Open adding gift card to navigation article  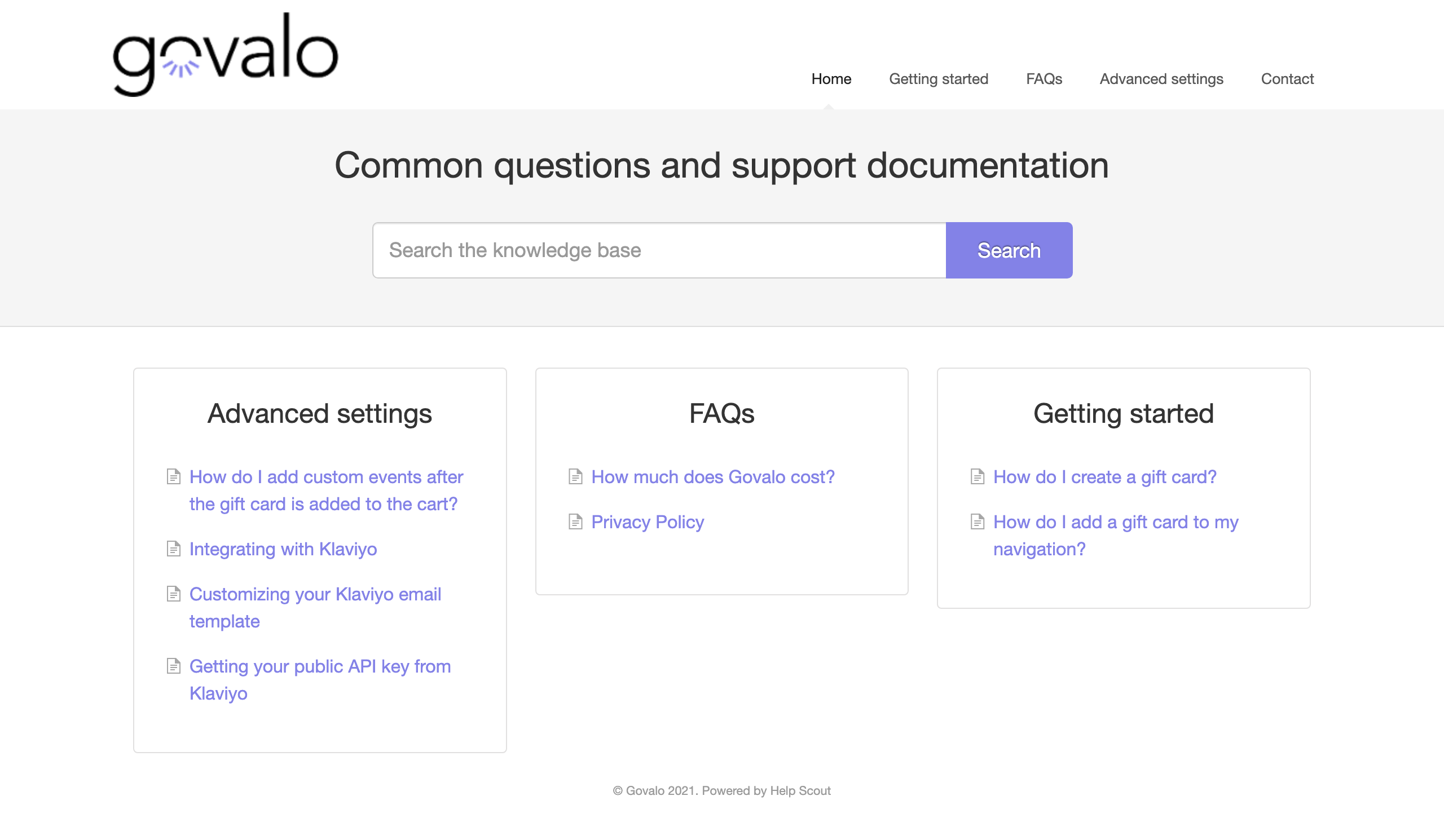click(1116, 536)
